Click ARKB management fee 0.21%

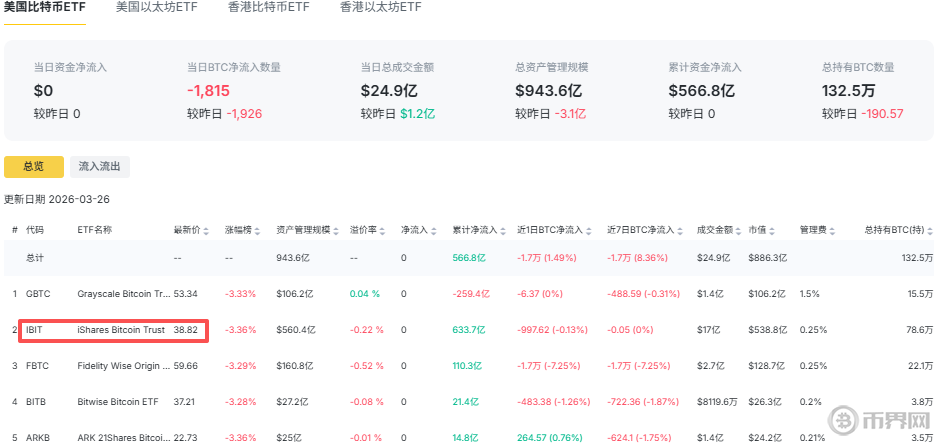813,438
